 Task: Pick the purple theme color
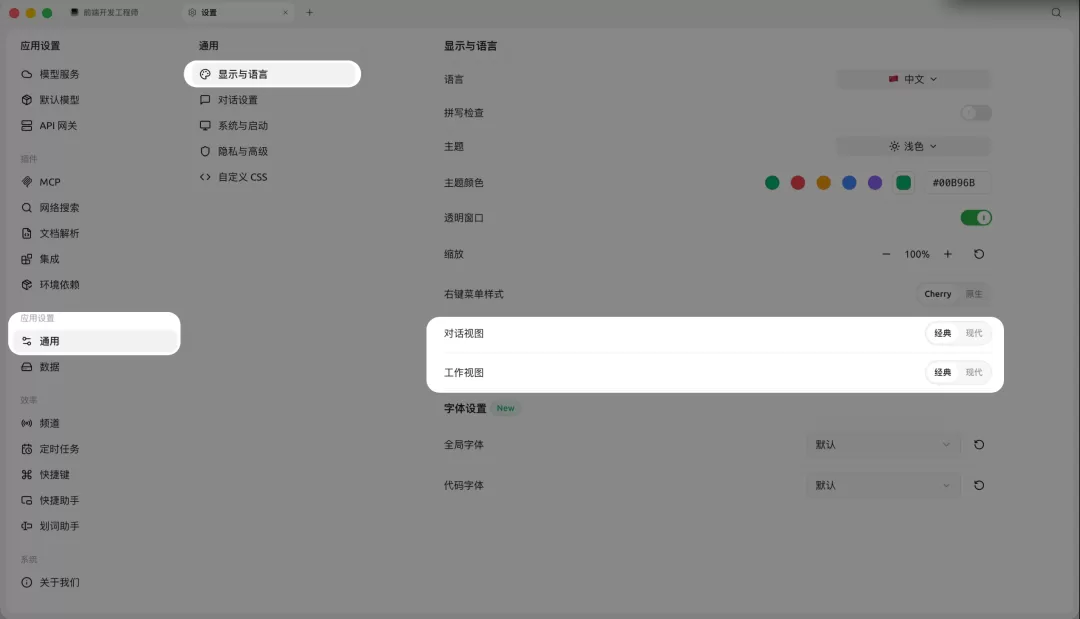875,182
